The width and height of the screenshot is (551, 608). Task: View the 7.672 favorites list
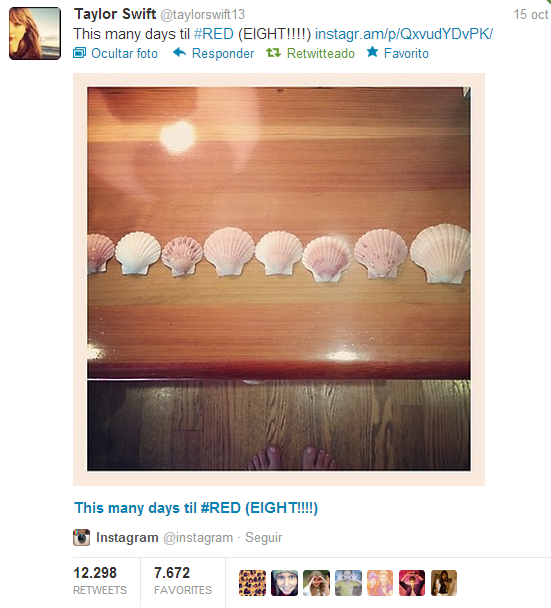coord(183,581)
